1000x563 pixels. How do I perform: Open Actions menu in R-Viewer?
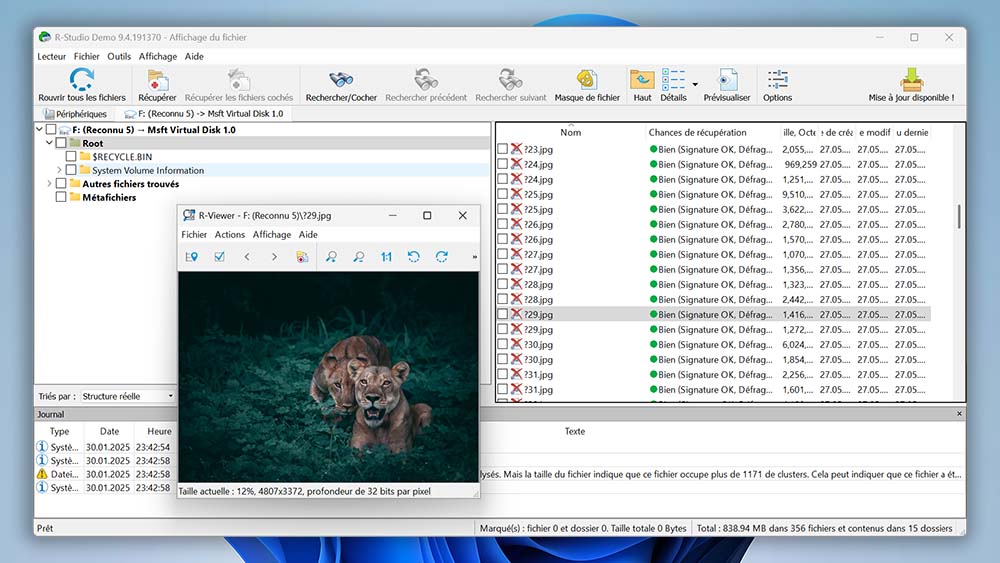point(230,235)
